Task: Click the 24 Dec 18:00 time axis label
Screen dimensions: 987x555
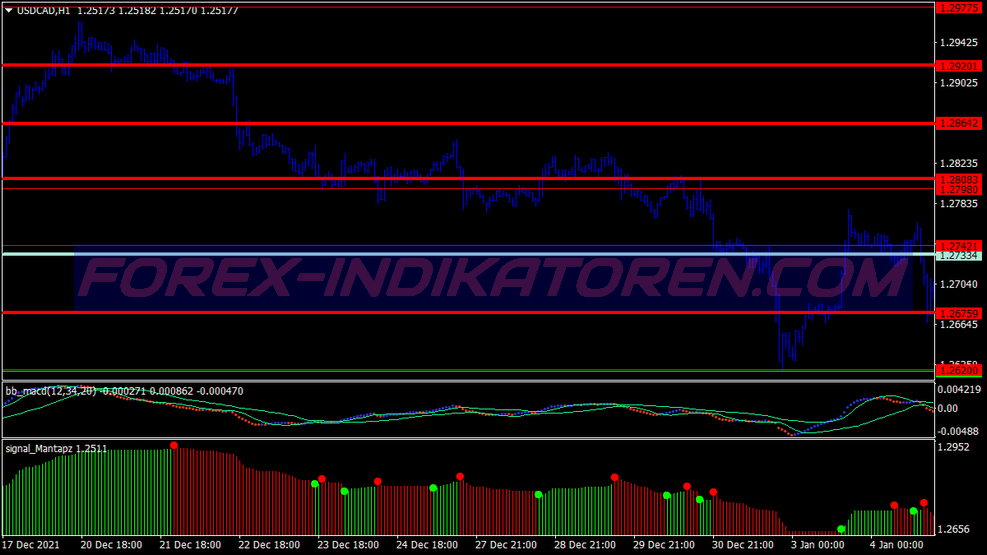Action: click(427, 545)
